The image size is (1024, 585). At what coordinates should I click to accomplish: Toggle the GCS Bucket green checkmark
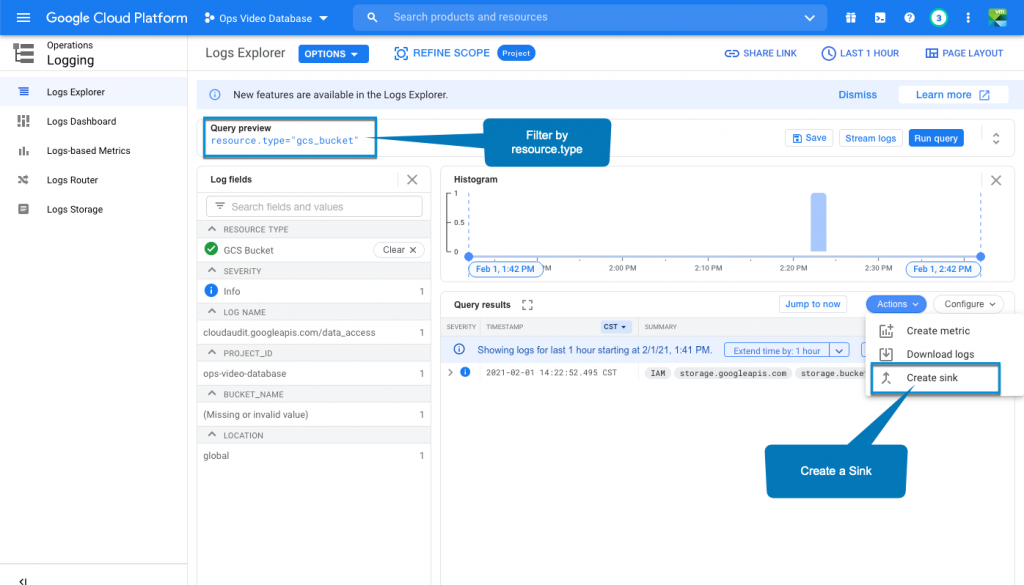point(211,249)
